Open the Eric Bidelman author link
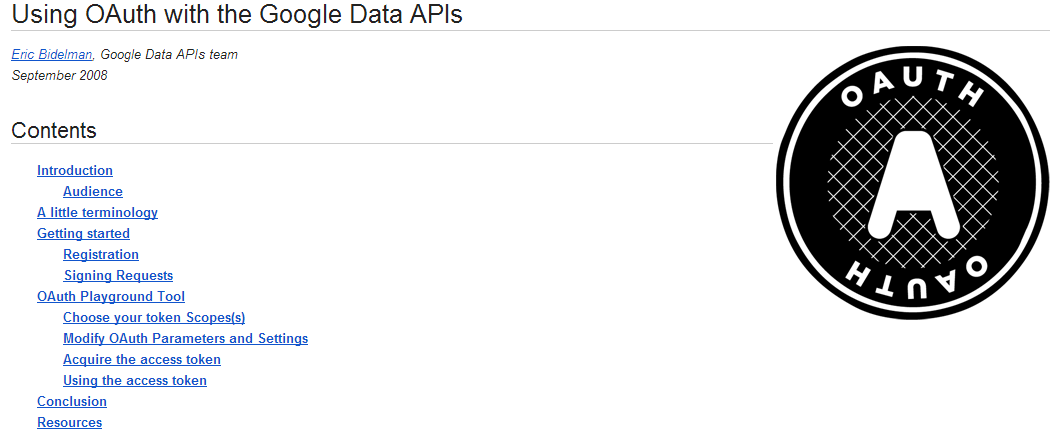 [x=52, y=55]
